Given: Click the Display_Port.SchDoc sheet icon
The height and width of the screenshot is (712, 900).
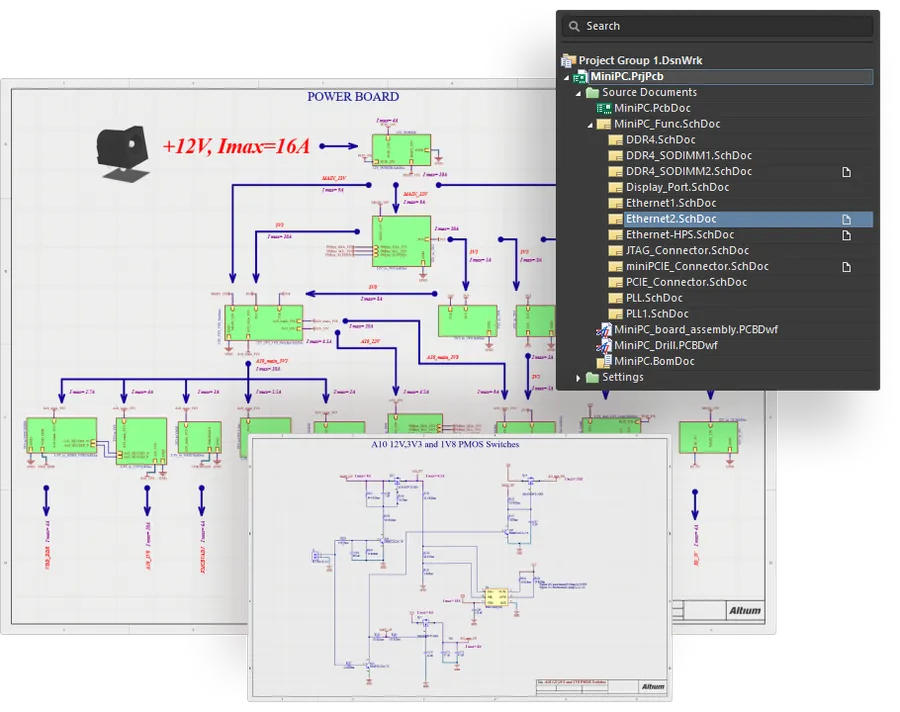Looking at the screenshot, I should 615,187.
